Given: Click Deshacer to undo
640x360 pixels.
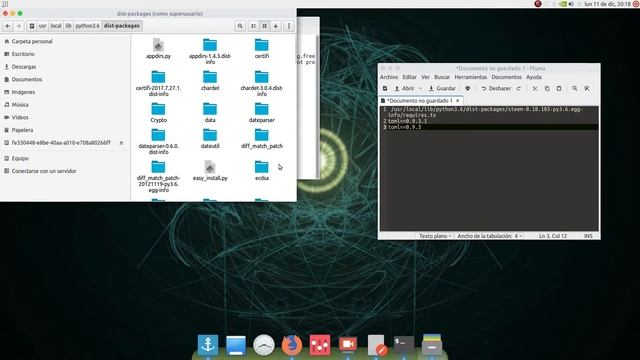Looking at the screenshot, I should pos(496,89).
